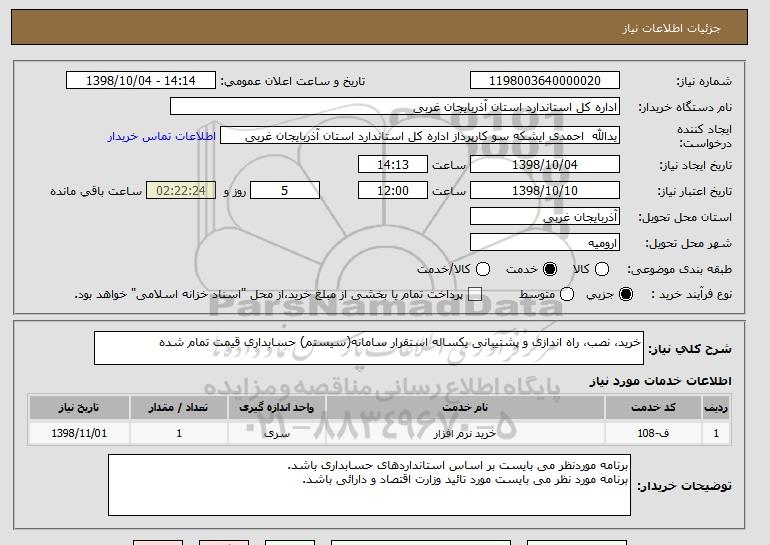The image size is (770, 545).
Task: Select the خدمت radio button
Action: (550, 269)
